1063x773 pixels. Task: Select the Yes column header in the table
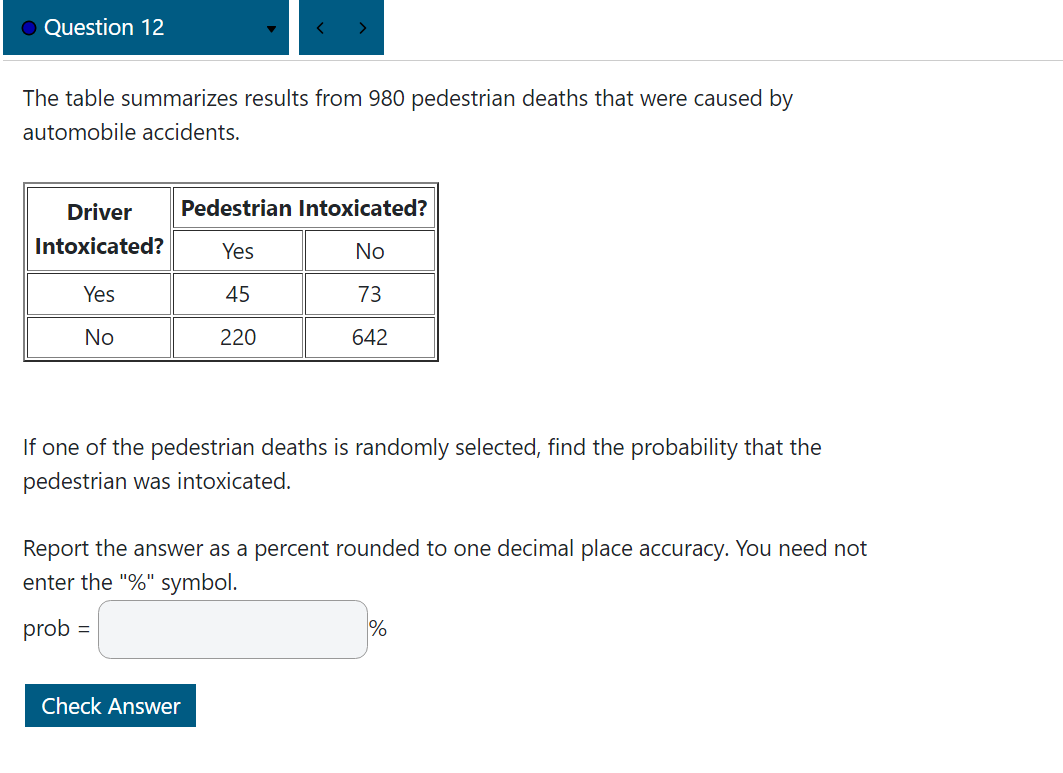237,250
